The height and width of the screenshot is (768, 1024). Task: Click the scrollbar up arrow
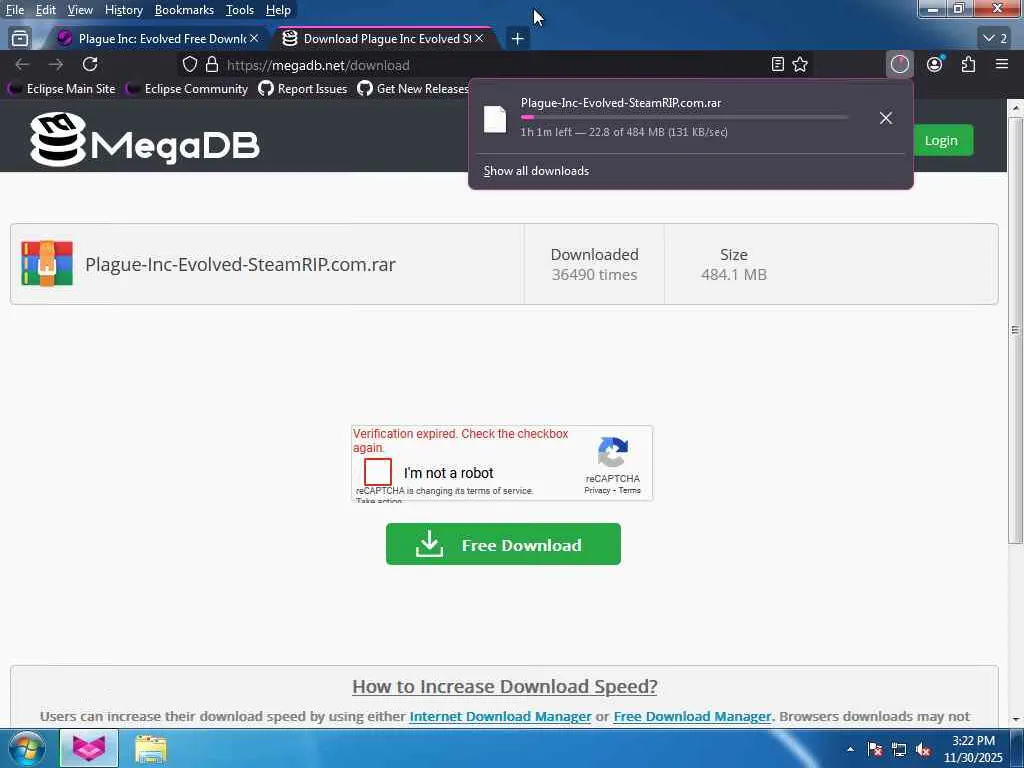click(x=1015, y=107)
